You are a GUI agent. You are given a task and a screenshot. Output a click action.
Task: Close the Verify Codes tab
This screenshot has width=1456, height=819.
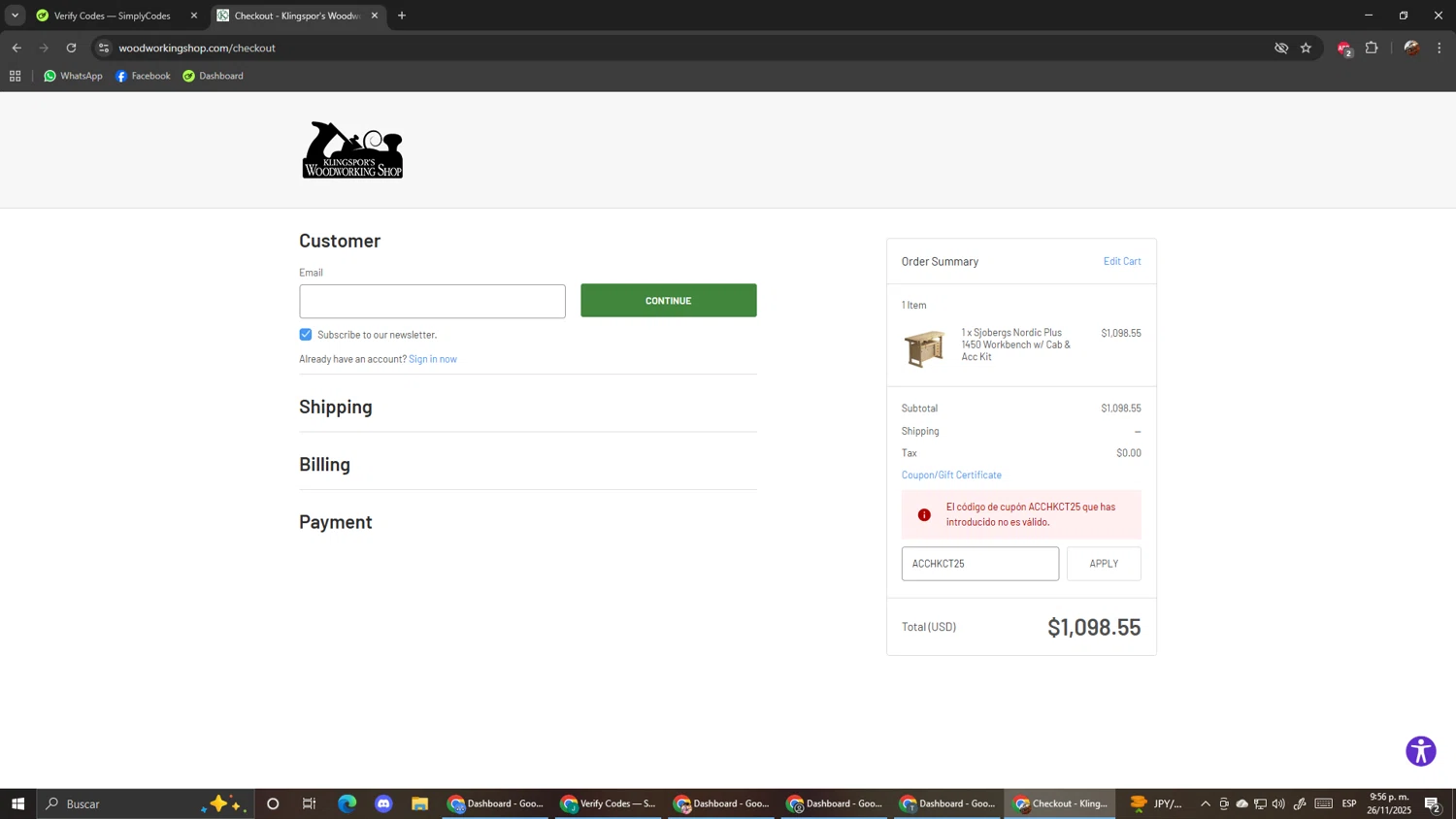(193, 16)
